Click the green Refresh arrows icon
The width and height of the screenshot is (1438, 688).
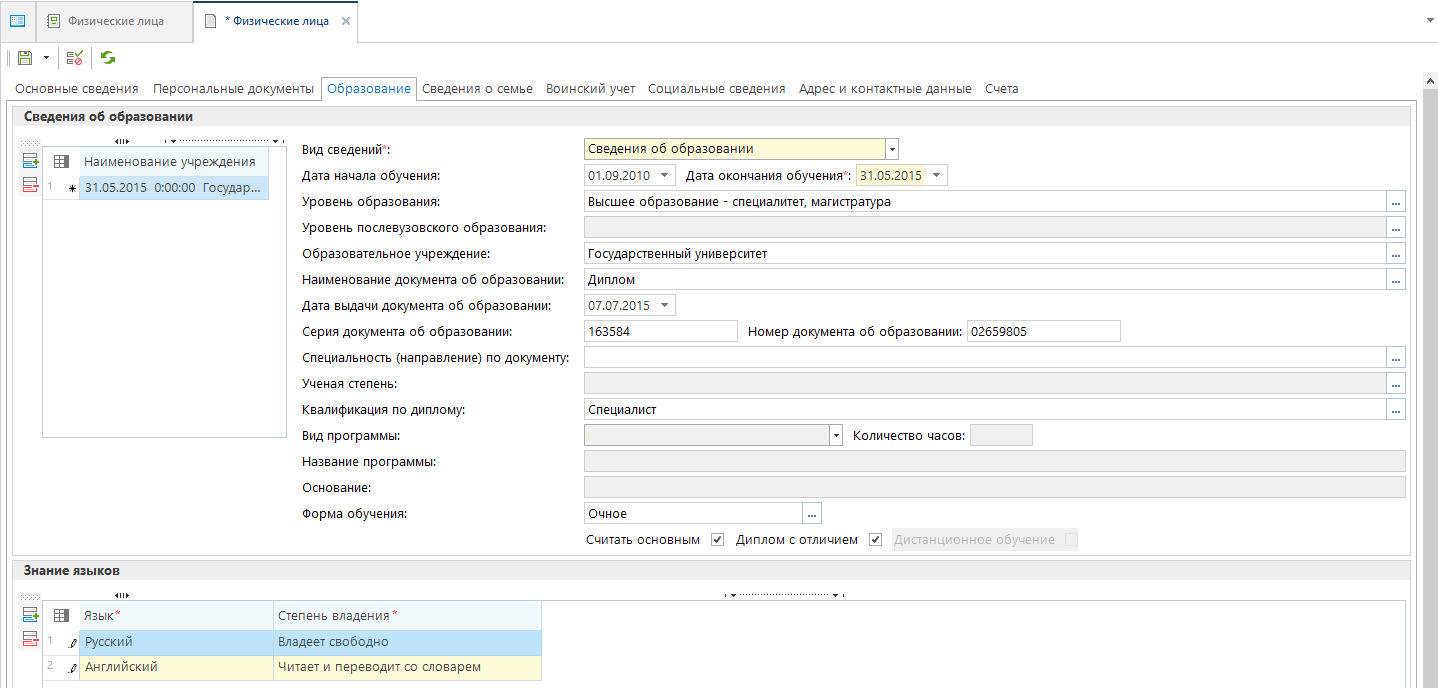tap(107, 58)
